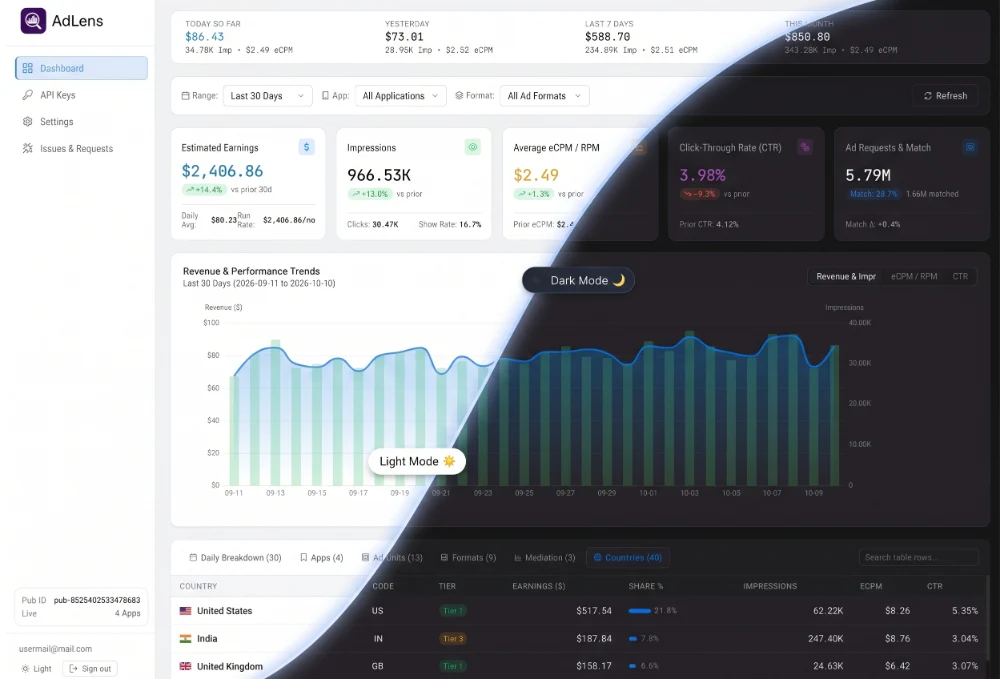The height and width of the screenshot is (679, 1000).
Task: Click the globe icon on Countries tab
Action: 598,557
